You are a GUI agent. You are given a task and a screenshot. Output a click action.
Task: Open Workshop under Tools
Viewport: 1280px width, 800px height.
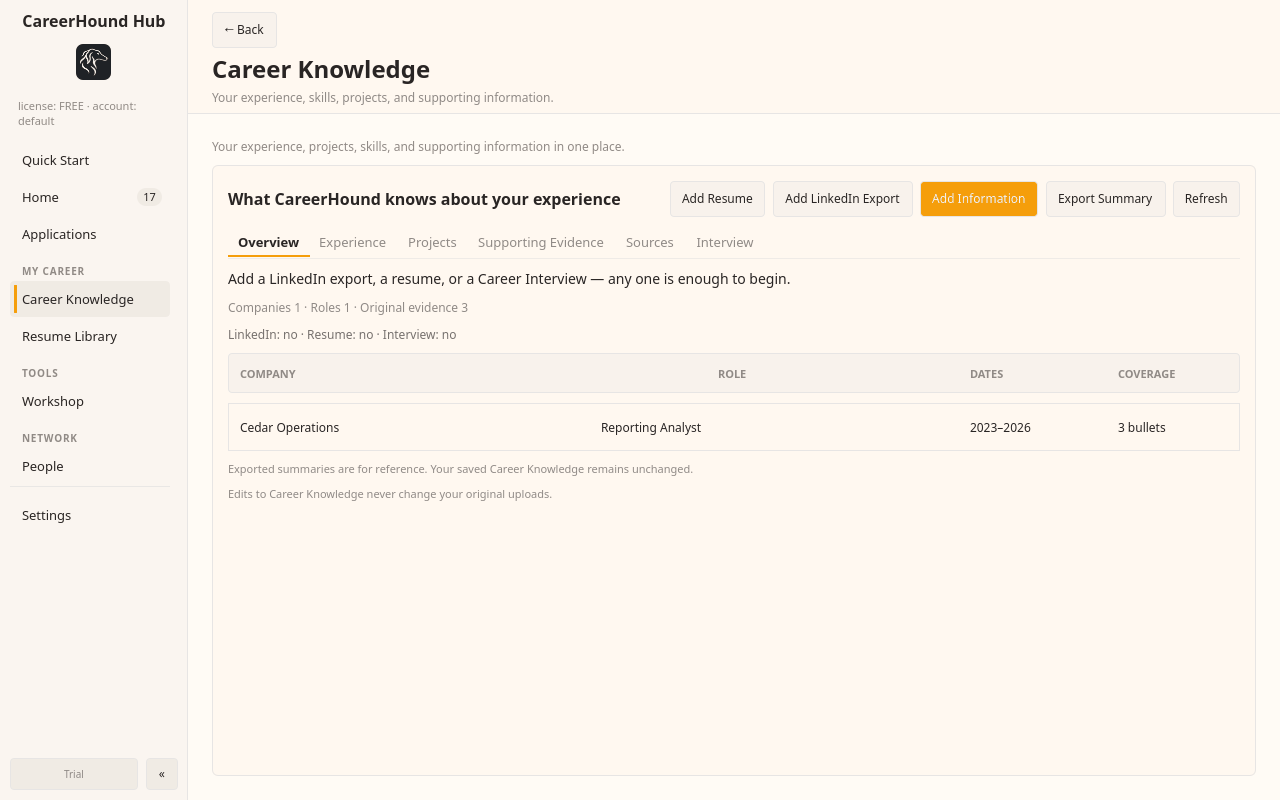click(x=90, y=401)
